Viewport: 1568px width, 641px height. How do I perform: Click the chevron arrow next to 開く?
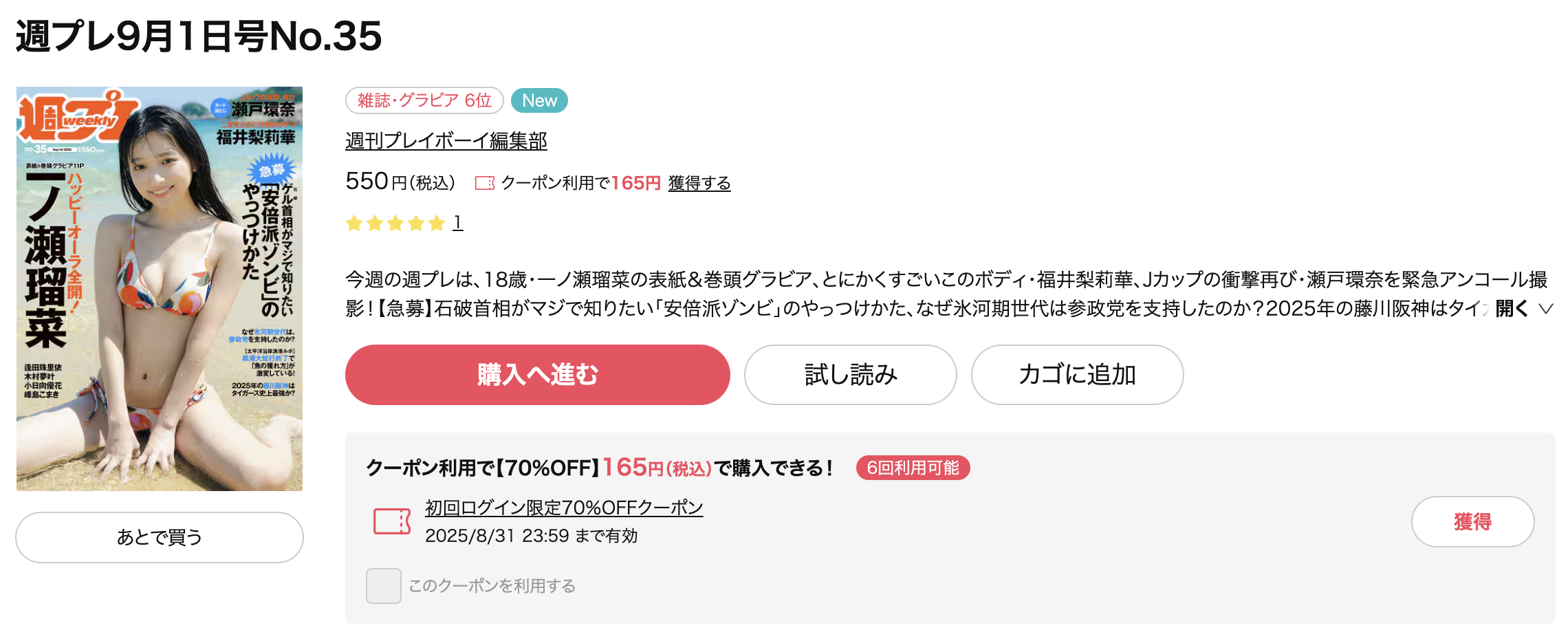pos(1545,309)
